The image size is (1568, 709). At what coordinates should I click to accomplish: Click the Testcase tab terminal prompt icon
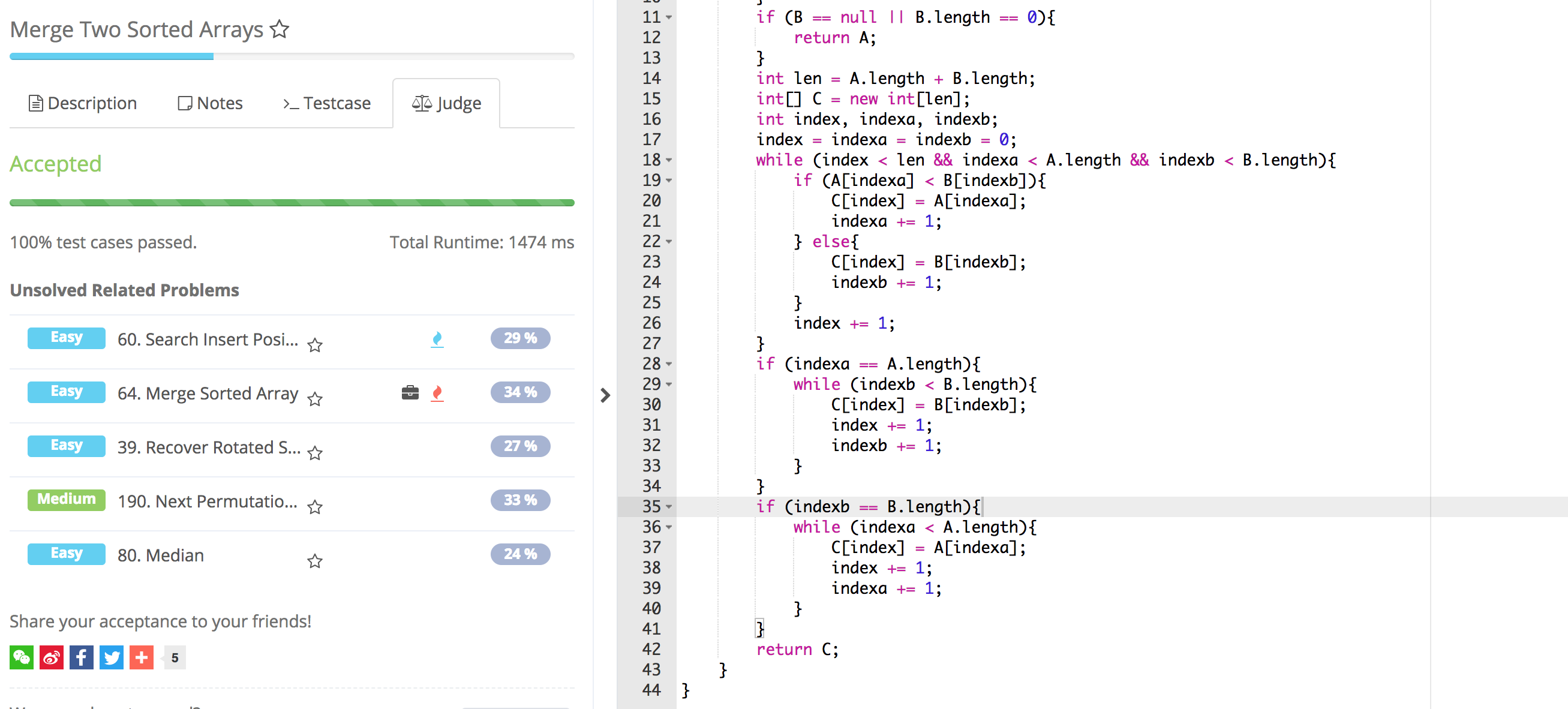tap(291, 105)
